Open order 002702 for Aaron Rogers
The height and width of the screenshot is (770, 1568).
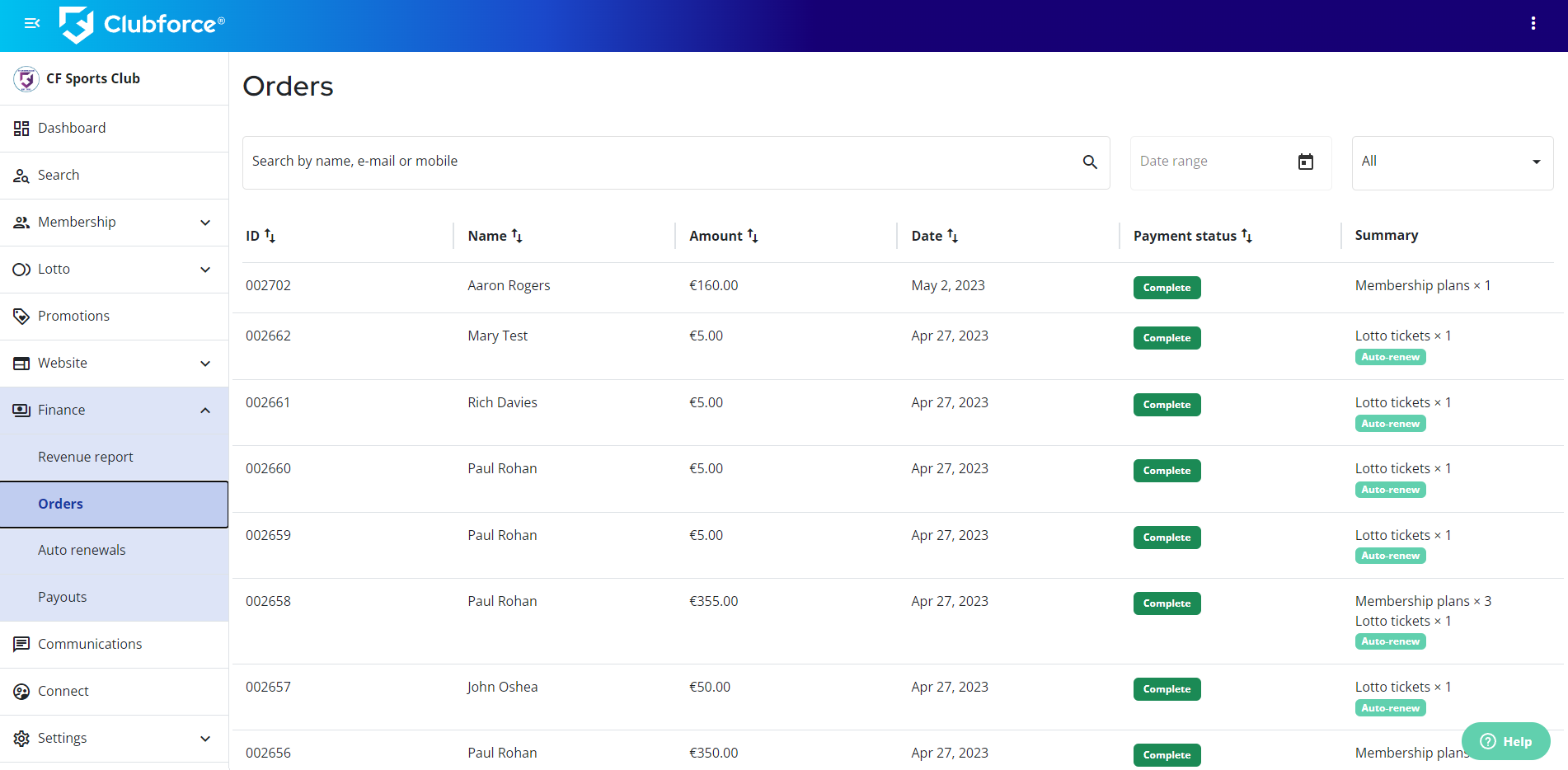(x=268, y=286)
